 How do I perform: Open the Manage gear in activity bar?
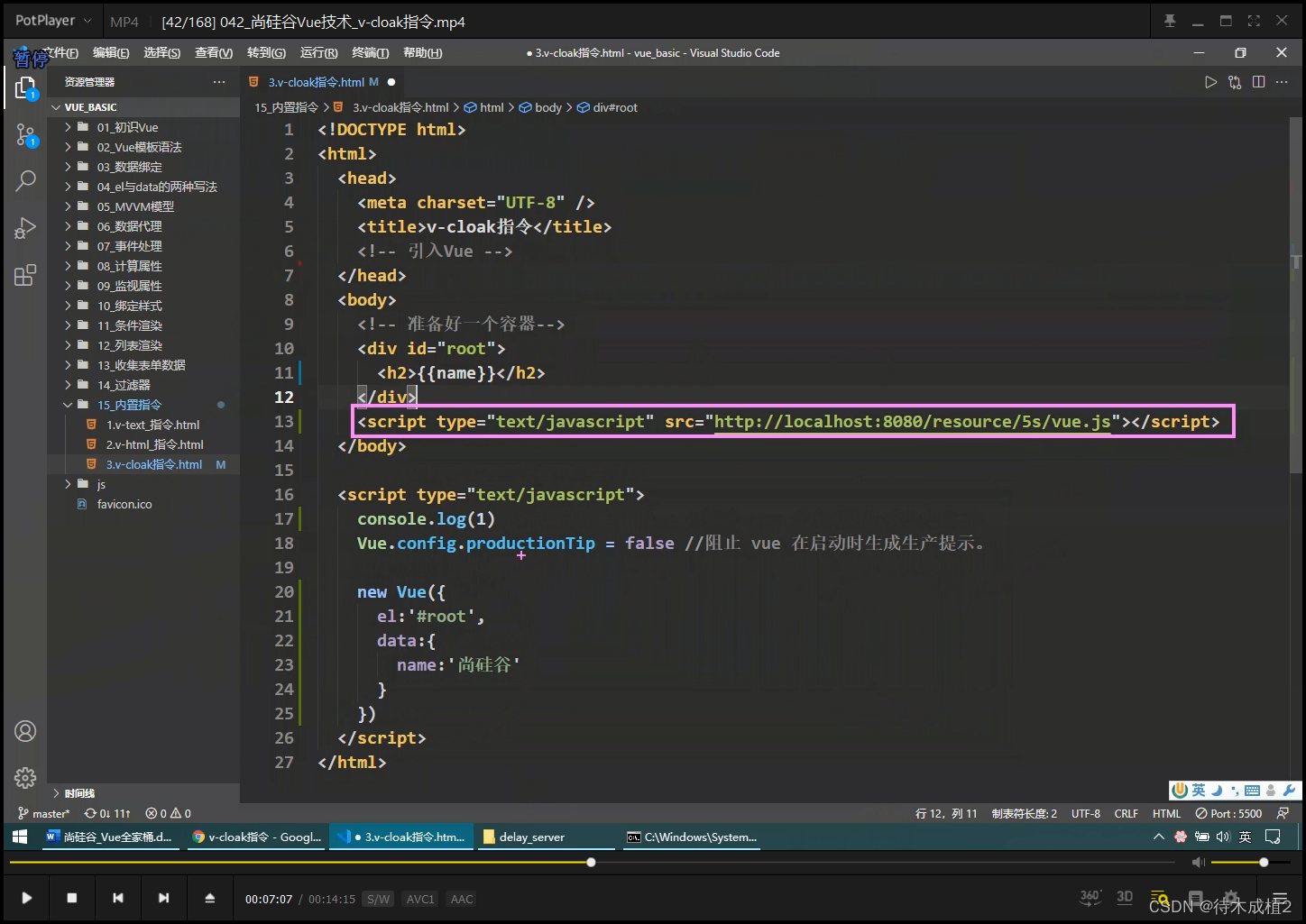pos(25,777)
